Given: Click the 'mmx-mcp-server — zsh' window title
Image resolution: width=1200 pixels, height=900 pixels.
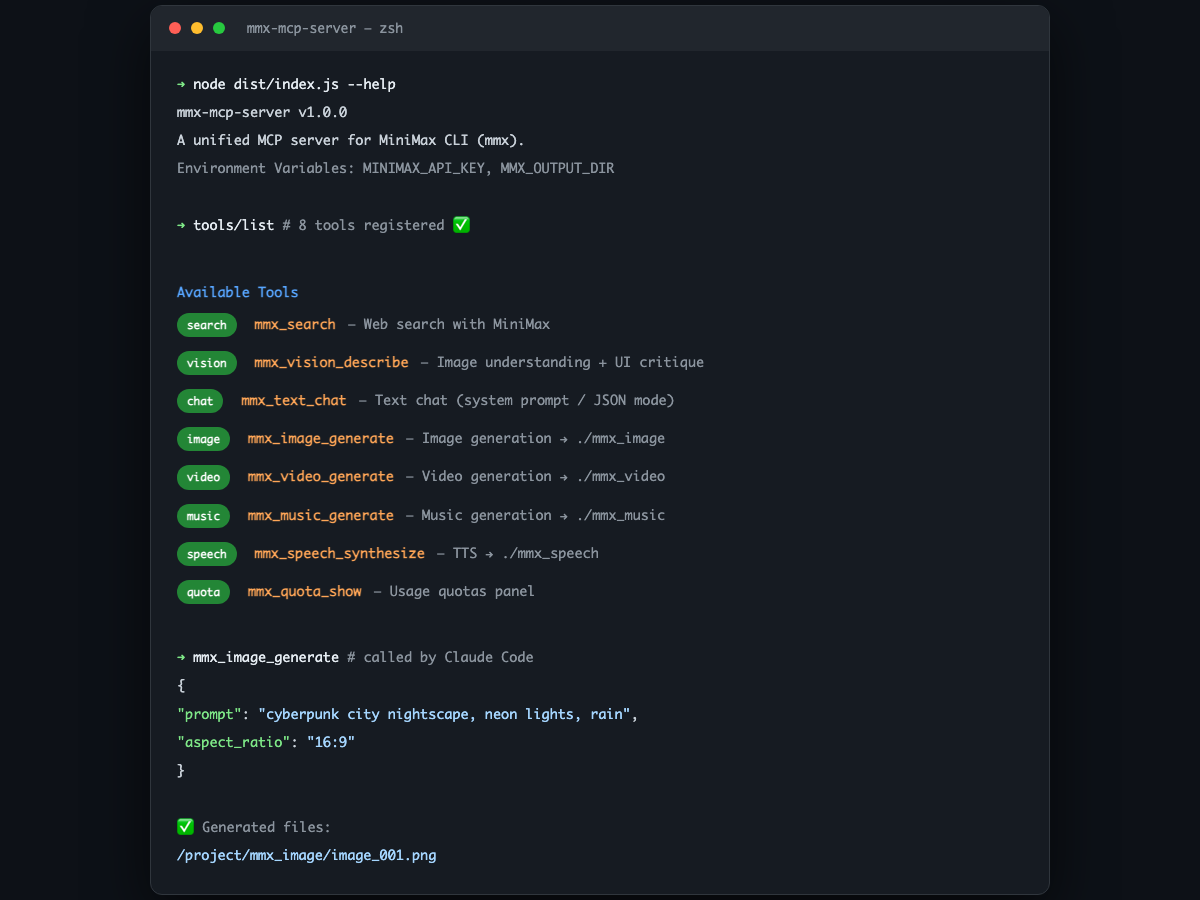Looking at the screenshot, I should click(325, 28).
